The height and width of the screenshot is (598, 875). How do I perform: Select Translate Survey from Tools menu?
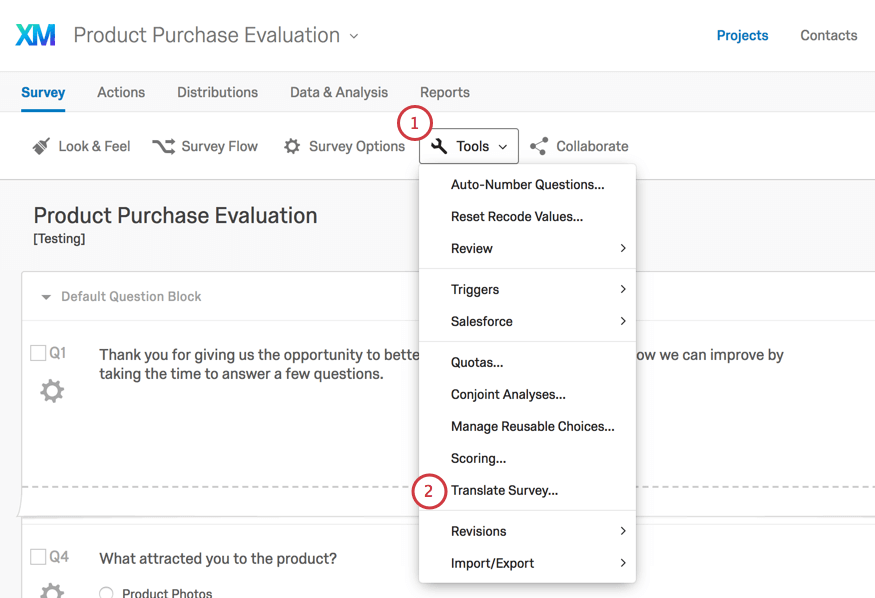point(504,490)
